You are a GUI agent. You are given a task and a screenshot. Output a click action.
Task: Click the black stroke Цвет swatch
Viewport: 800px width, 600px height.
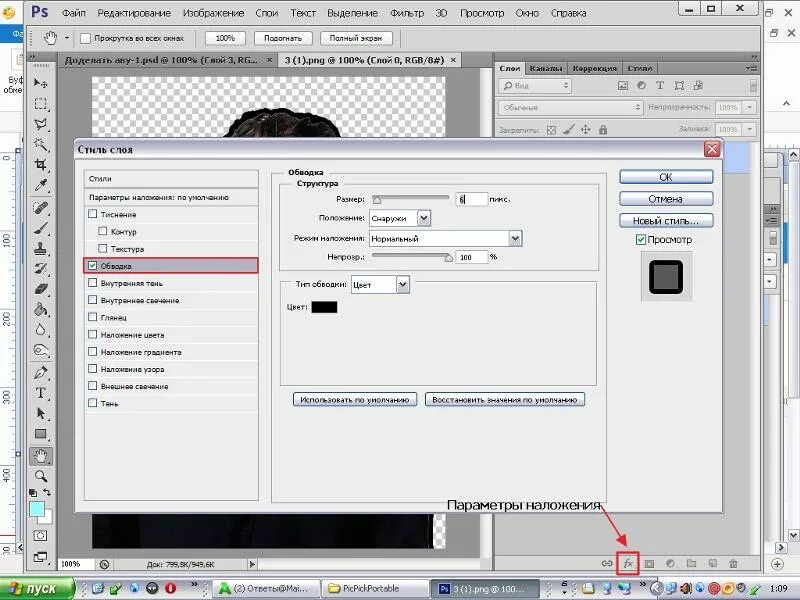click(x=324, y=307)
